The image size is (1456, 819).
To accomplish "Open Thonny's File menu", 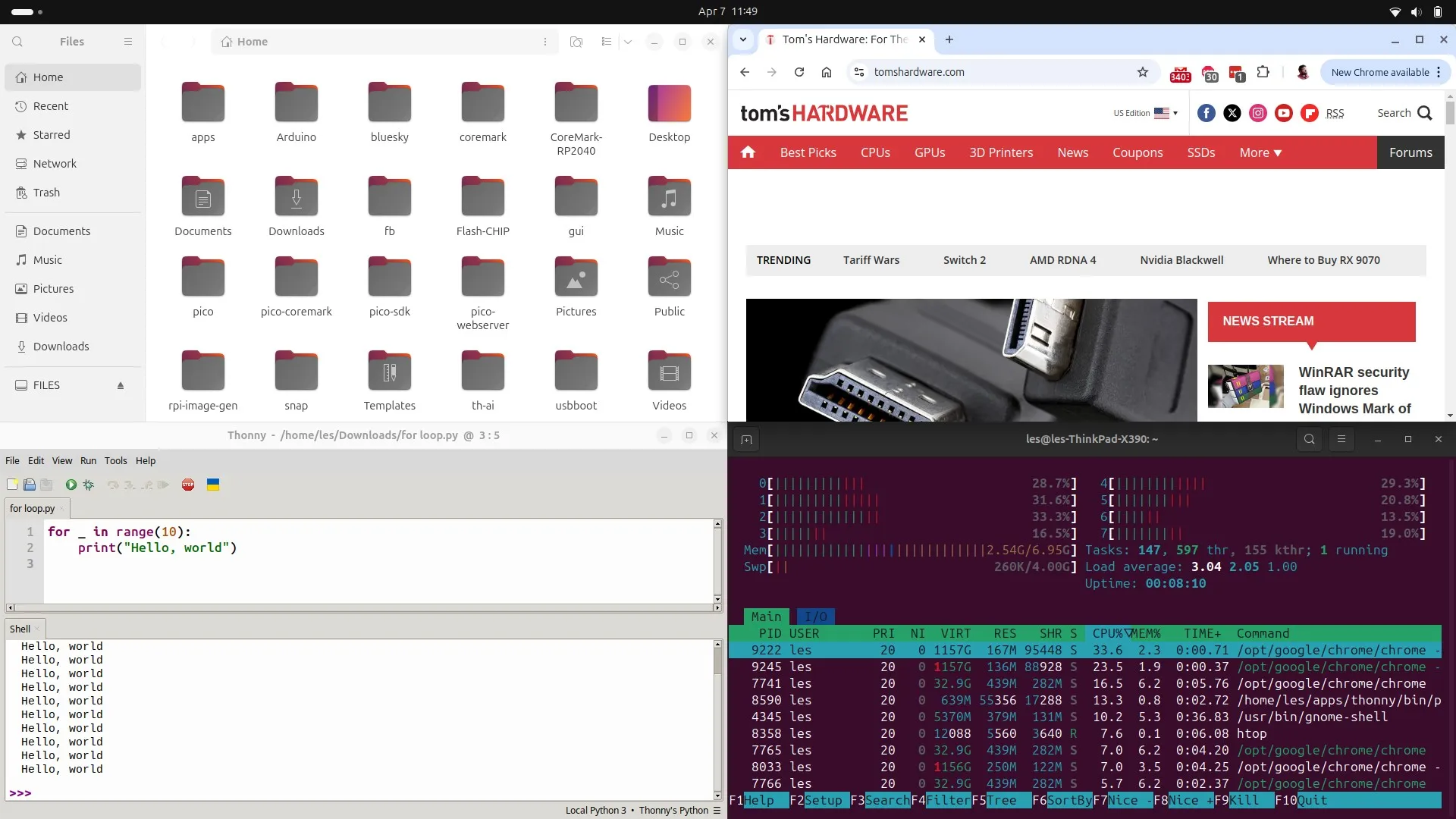I will click(x=13, y=460).
